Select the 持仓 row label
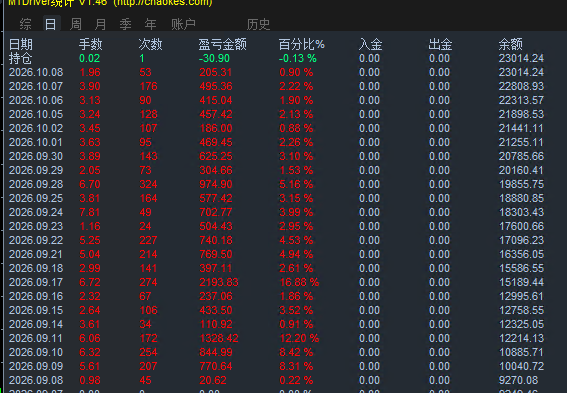The height and width of the screenshot is (393, 567). (21, 58)
